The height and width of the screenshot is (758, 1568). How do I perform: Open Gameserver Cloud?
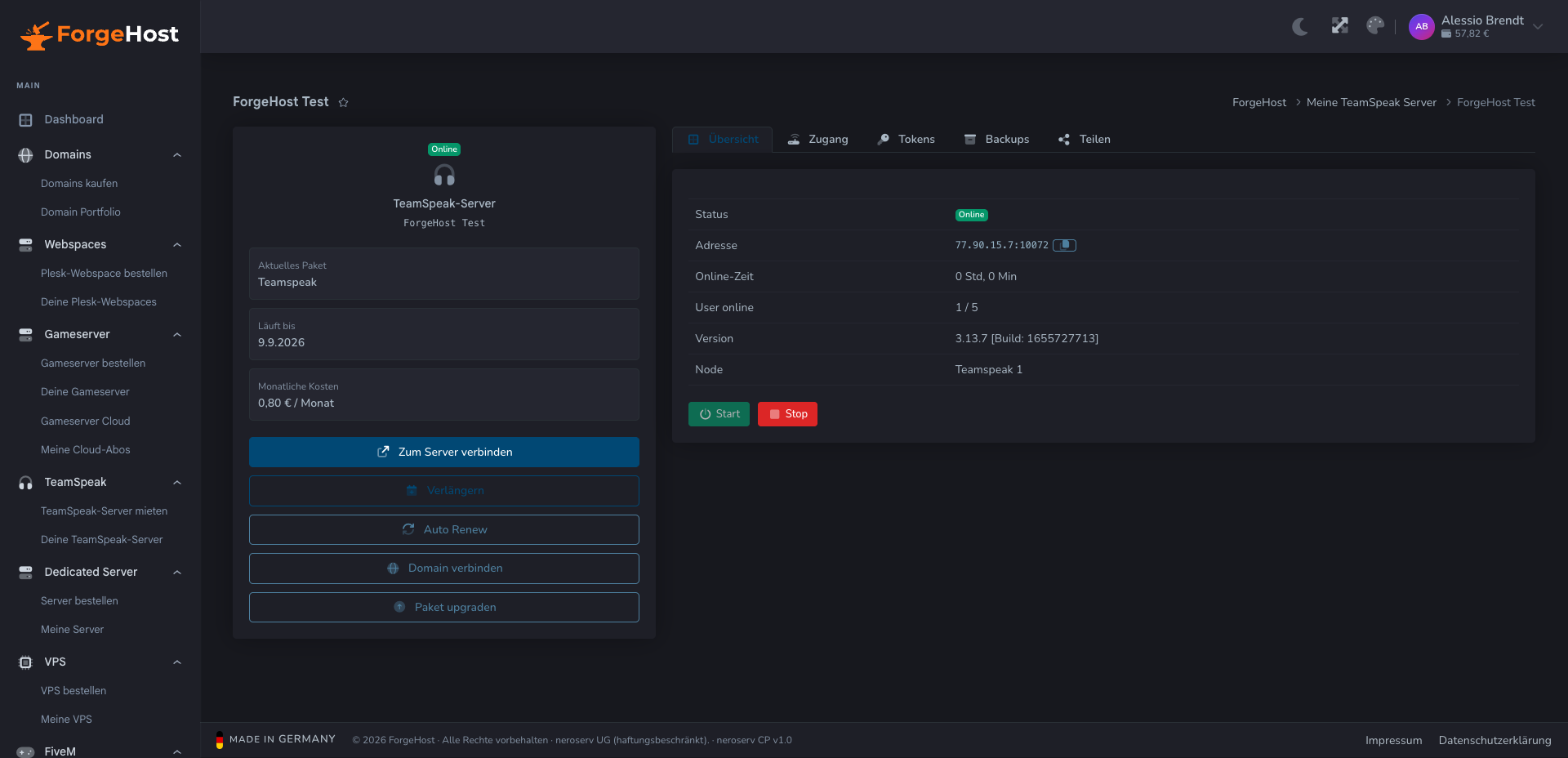click(86, 421)
